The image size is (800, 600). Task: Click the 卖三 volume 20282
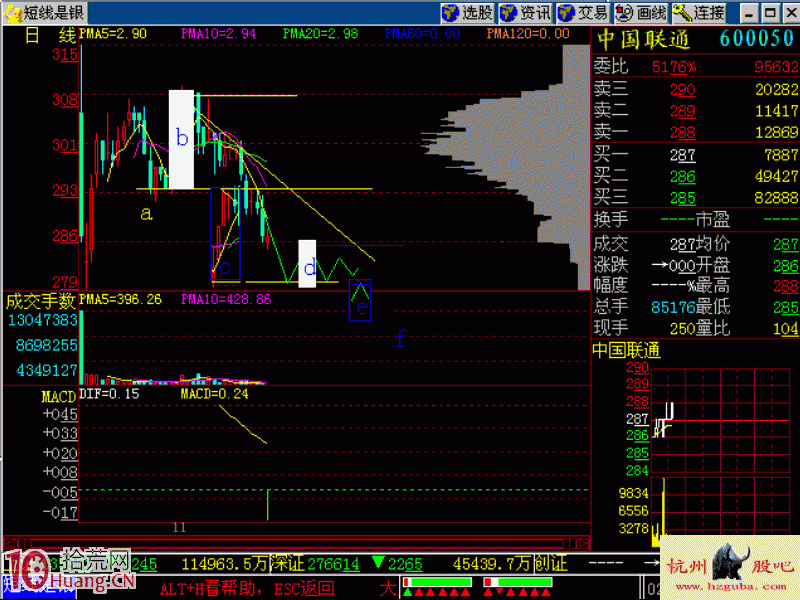point(776,90)
